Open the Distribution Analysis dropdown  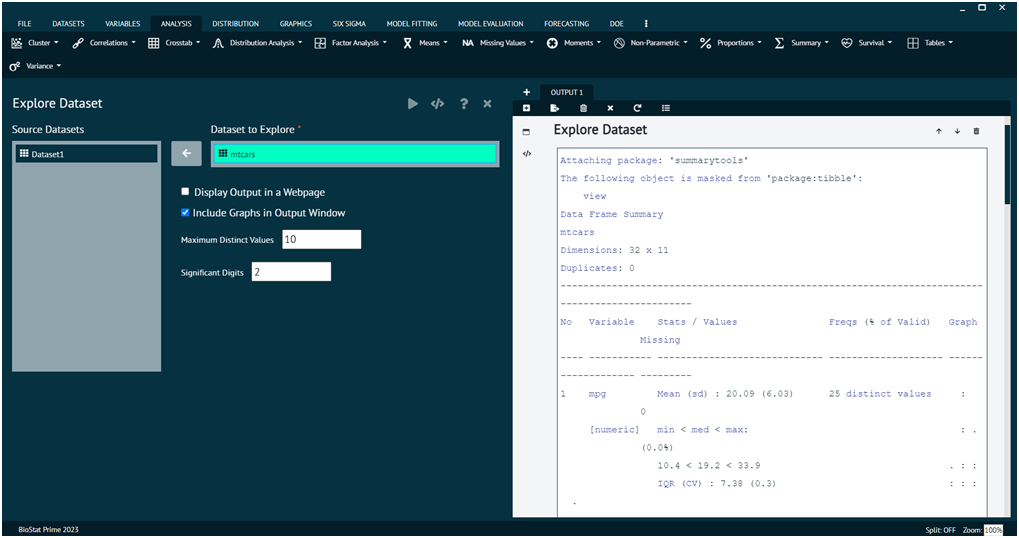click(x=257, y=43)
